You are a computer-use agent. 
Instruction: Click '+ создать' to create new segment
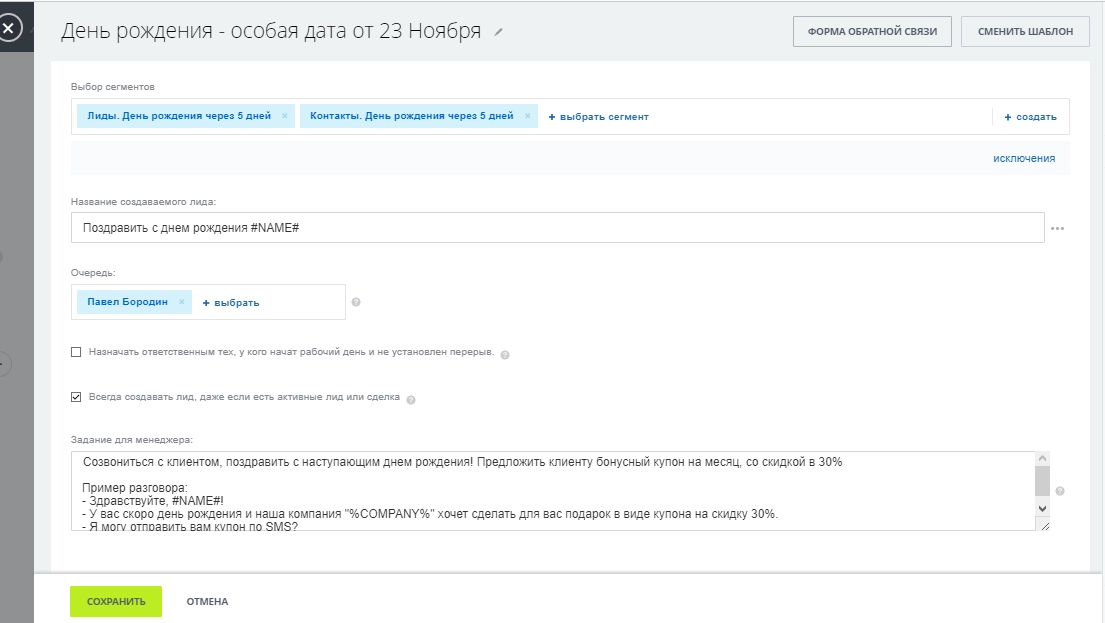[x=1030, y=117]
